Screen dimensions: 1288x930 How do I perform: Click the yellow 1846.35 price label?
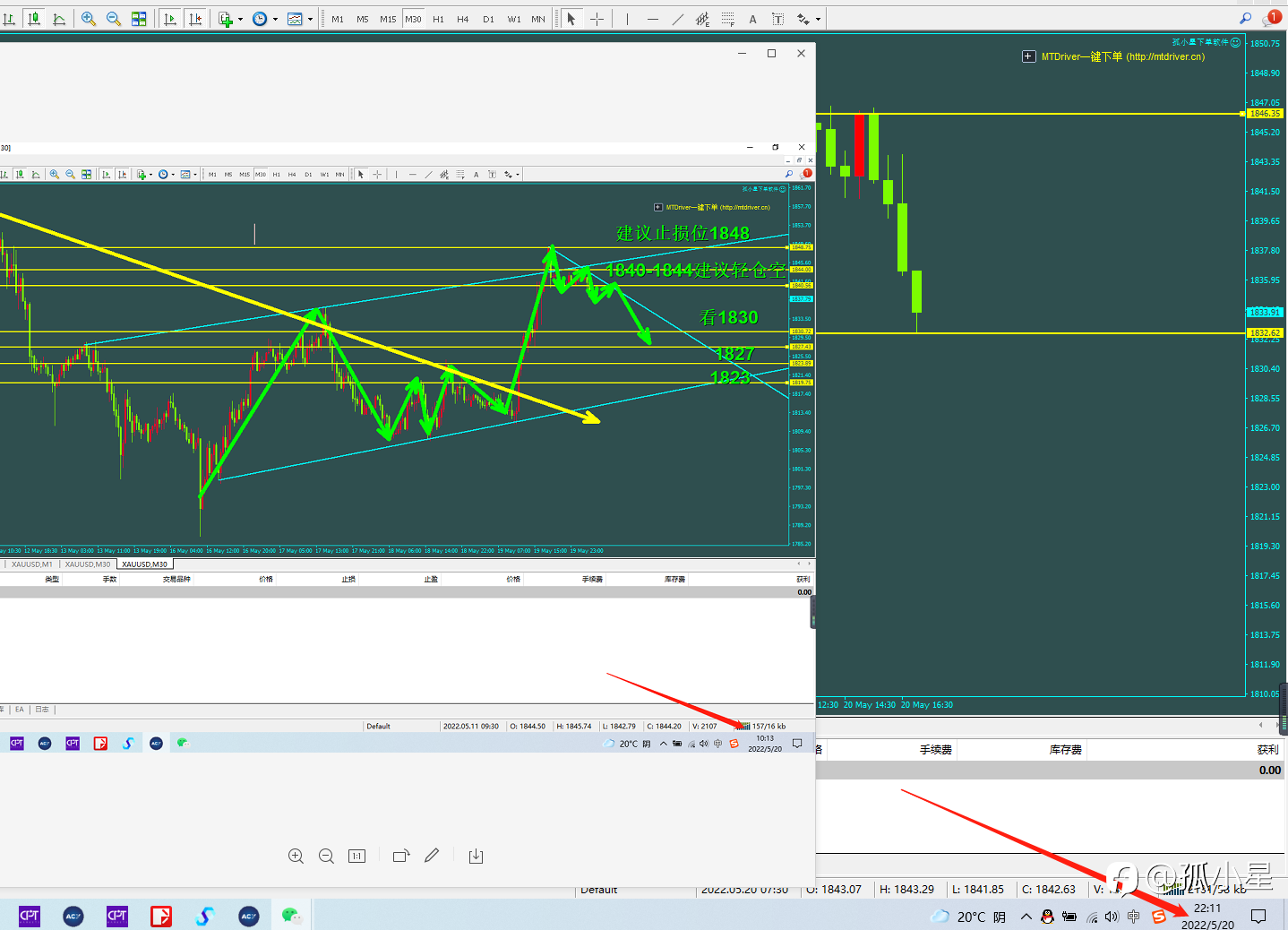point(1265,114)
